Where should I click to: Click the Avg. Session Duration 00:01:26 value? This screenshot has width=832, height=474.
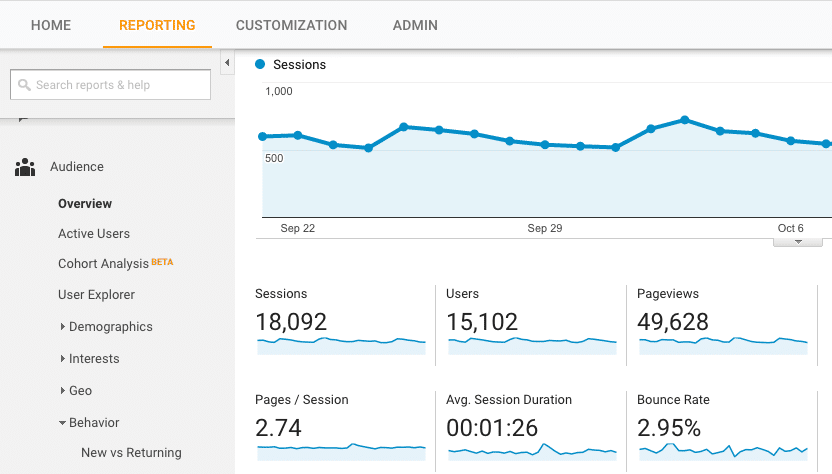pos(492,428)
